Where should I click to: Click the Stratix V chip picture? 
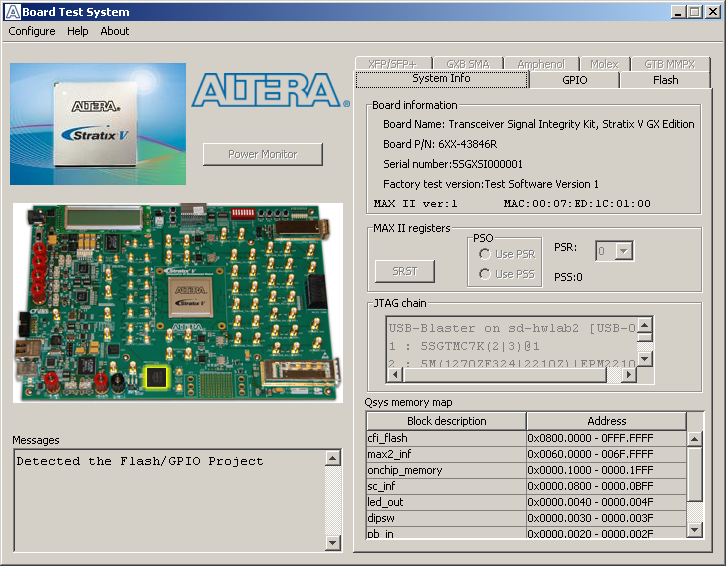(x=98, y=124)
